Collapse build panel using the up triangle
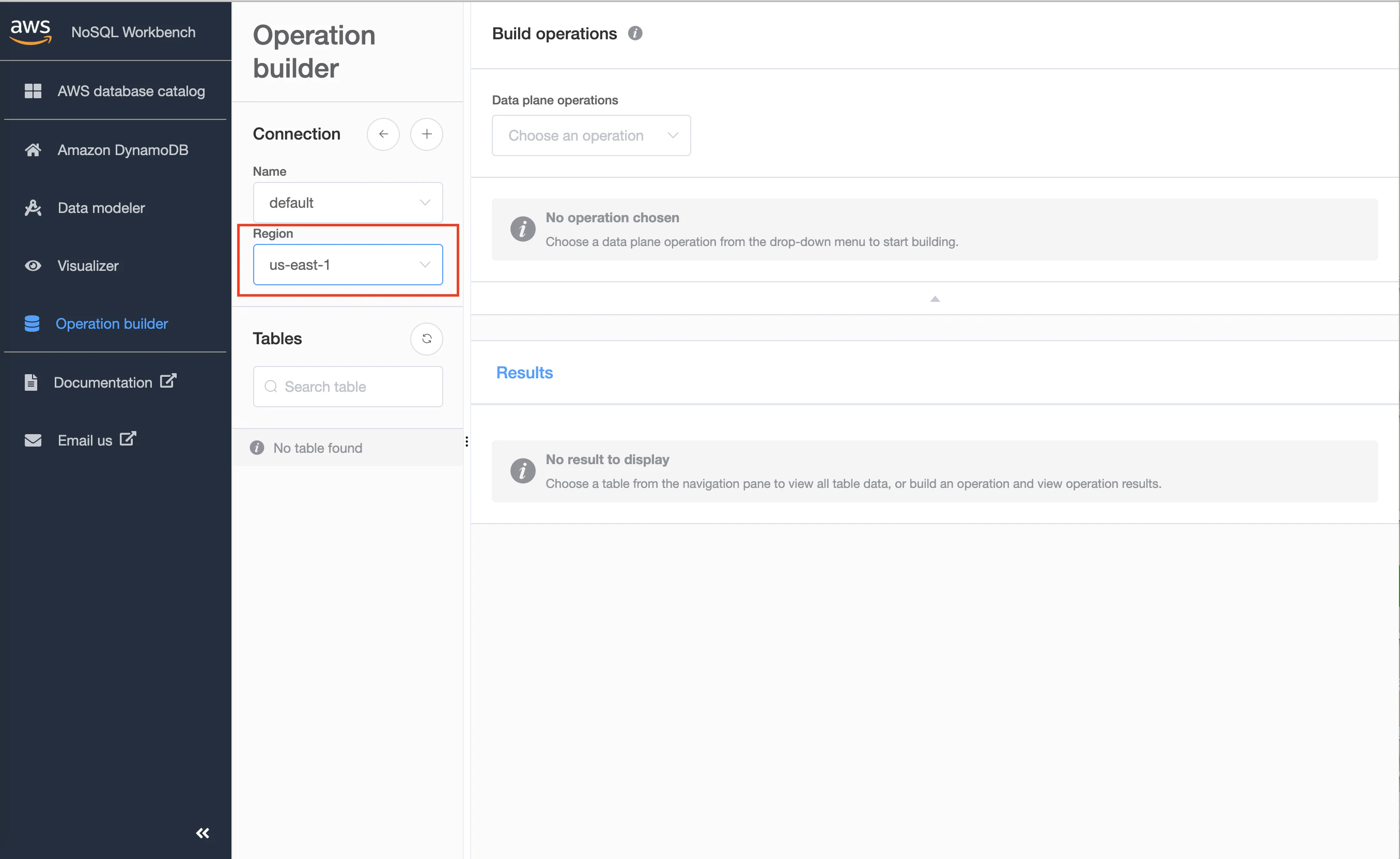 click(x=935, y=299)
